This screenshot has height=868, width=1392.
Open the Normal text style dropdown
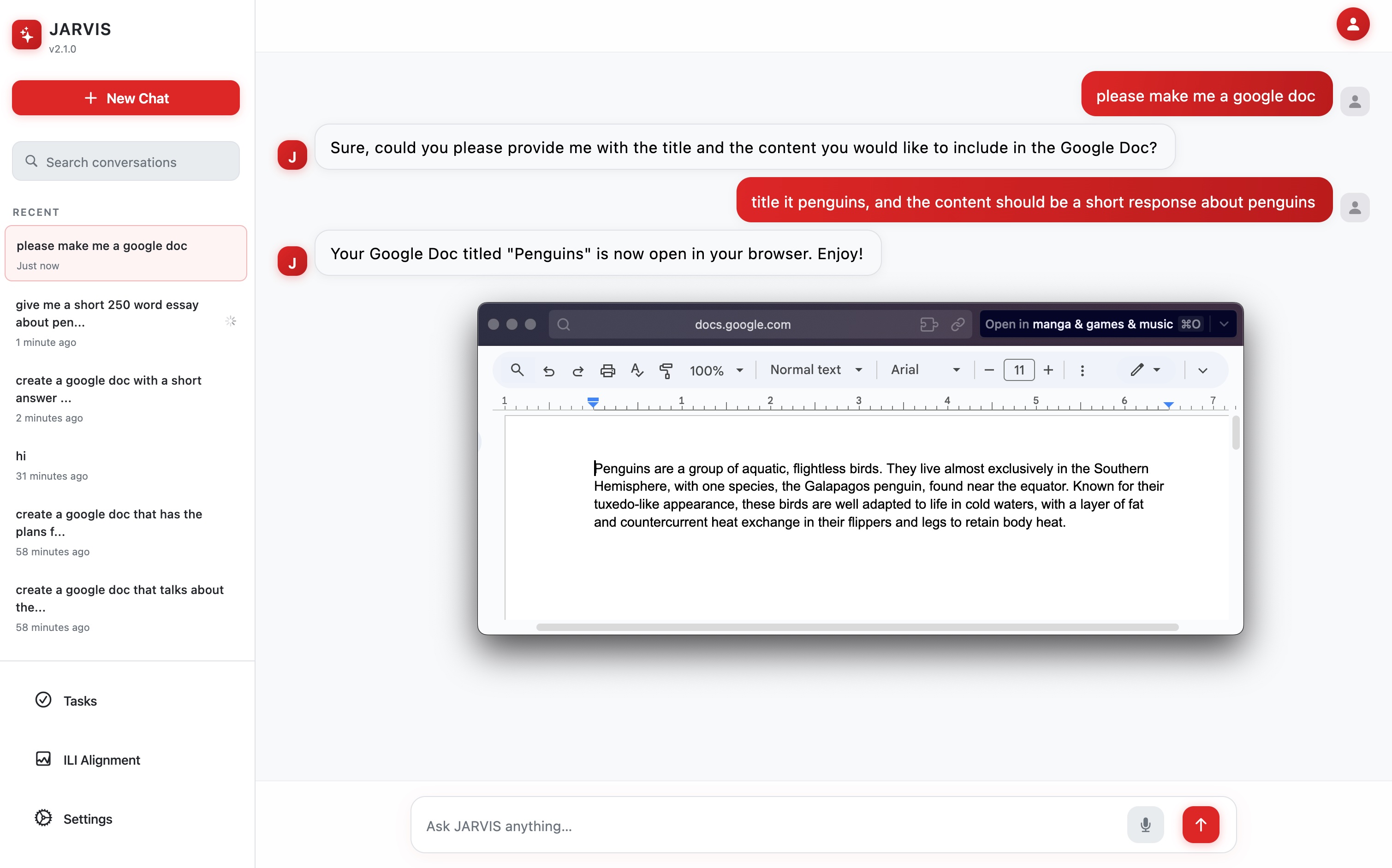point(815,370)
